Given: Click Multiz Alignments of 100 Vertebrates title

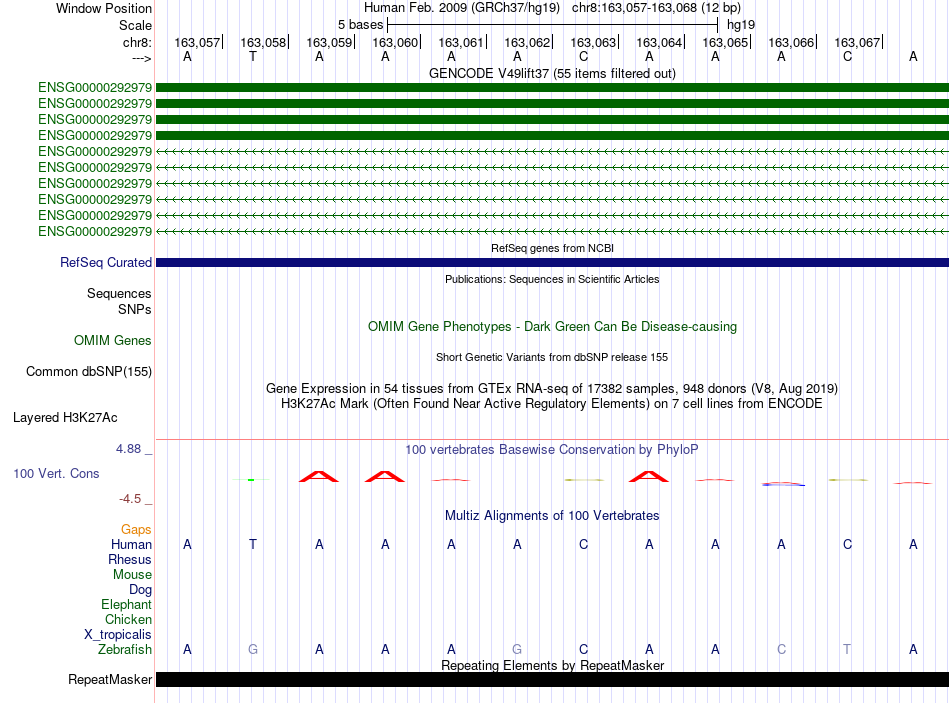Looking at the screenshot, I should coord(552,516).
